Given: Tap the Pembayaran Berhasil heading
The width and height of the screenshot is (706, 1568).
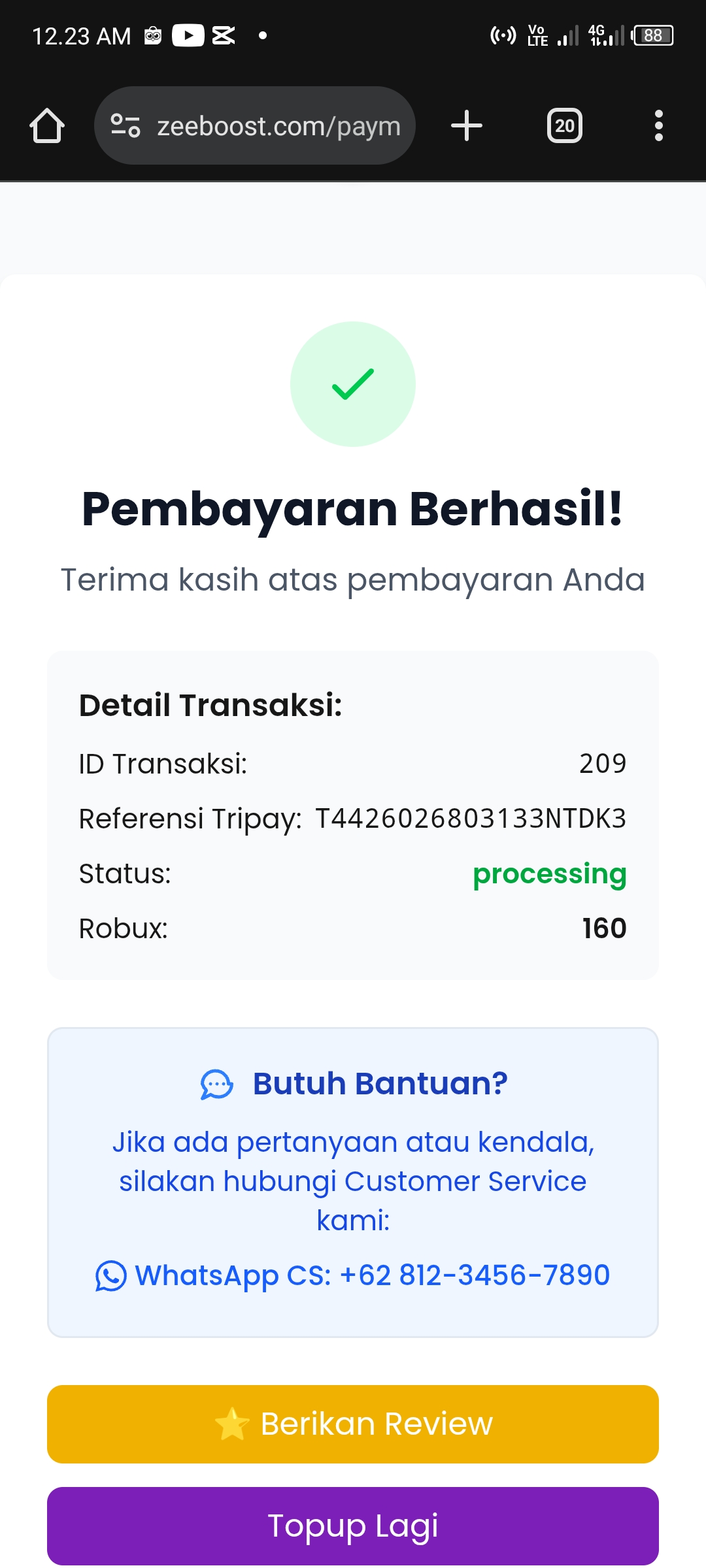Looking at the screenshot, I should click(x=353, y=510).
